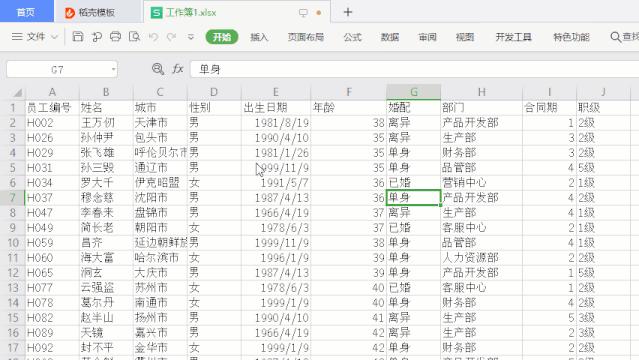Expand the quick access toolbar dropdown
Image resolution: width=639 pixels, height=360 pixels.
(x=190, y=37)
